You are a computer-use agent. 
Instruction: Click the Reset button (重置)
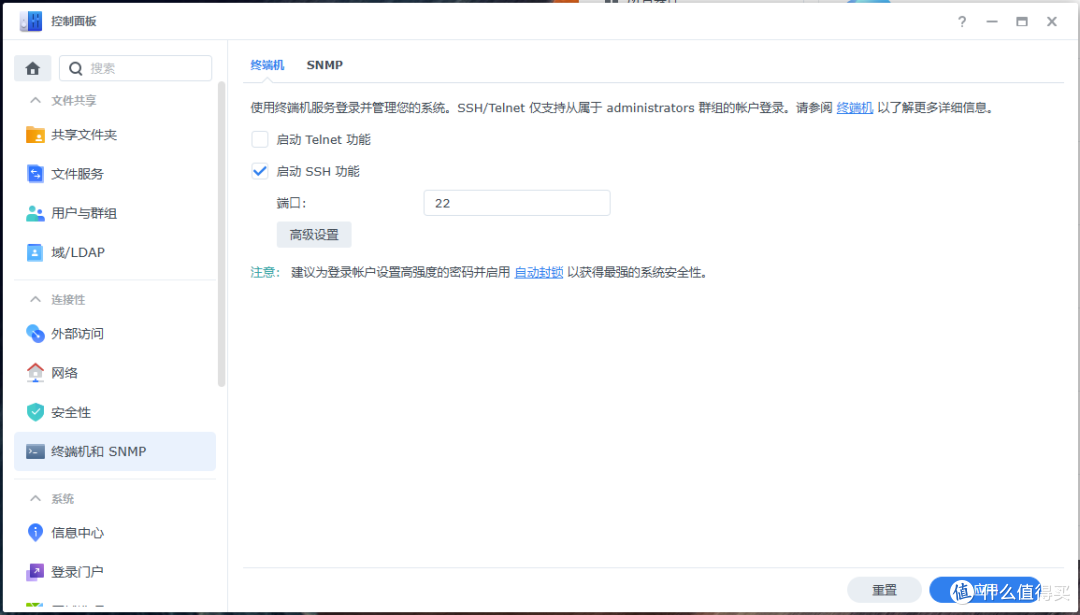click(x=884, y=590)
